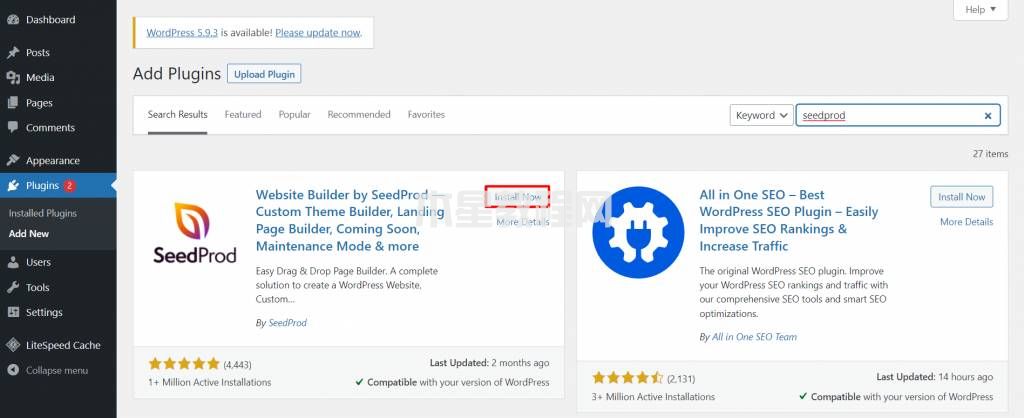Click the WordPress 5.9.3 link

pos(182,32)
